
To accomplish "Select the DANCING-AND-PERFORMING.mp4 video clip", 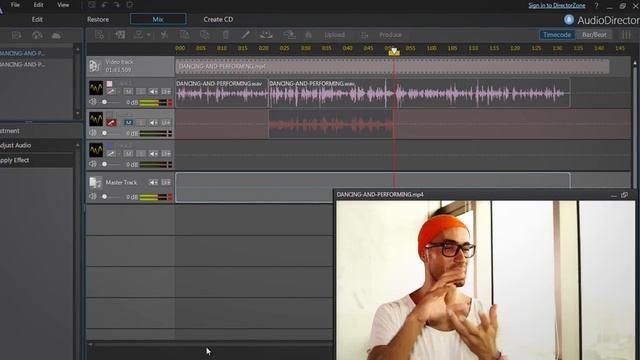I will click(392, 66).
